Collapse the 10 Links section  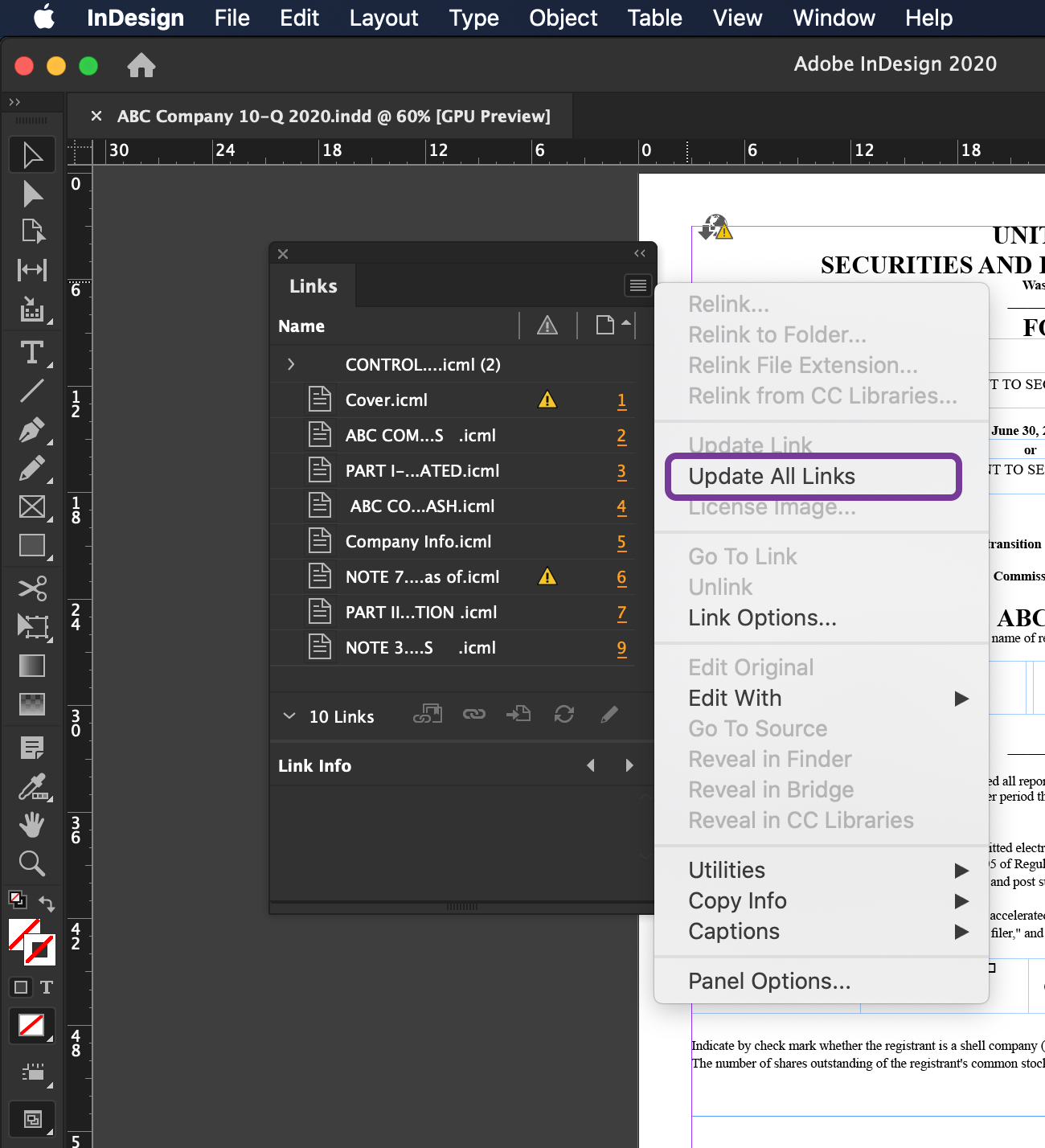coord(289,716)
